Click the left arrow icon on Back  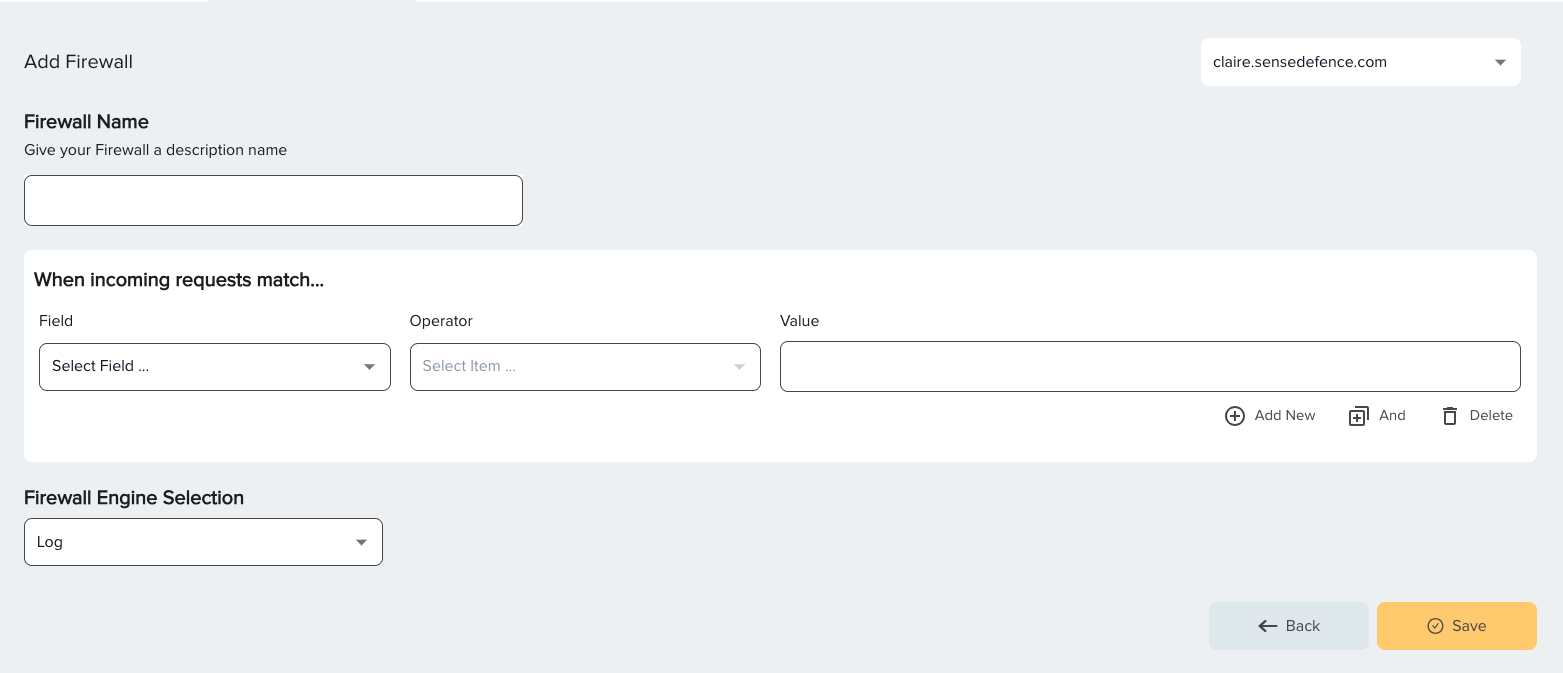(1268, 626)
